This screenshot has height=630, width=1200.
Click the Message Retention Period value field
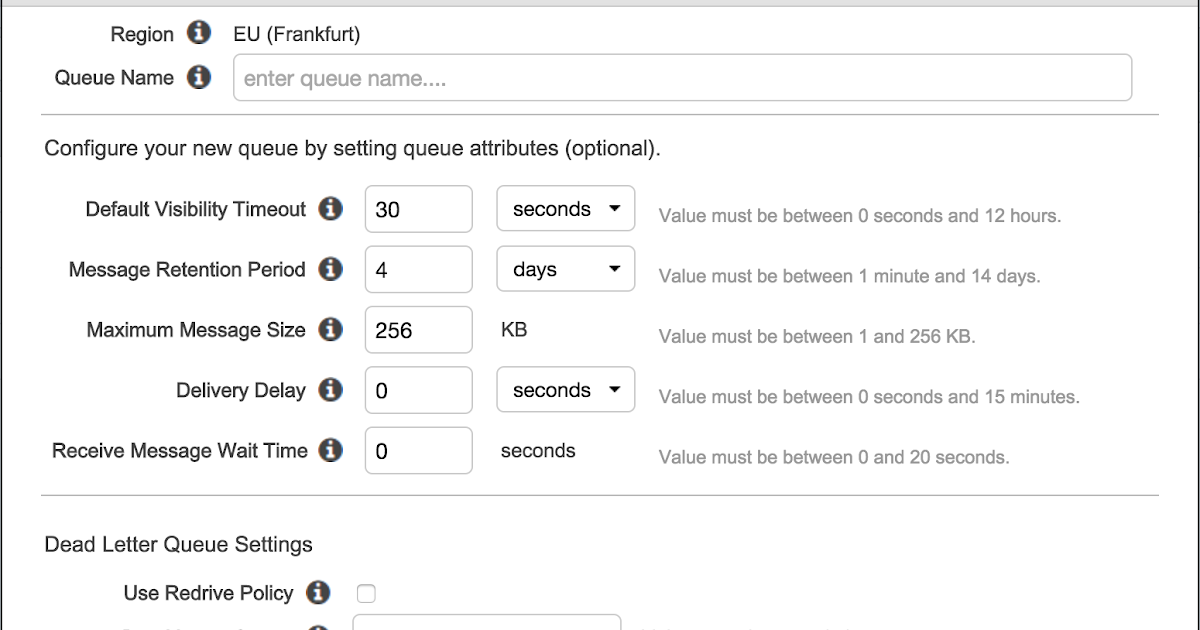click(418, 269)
